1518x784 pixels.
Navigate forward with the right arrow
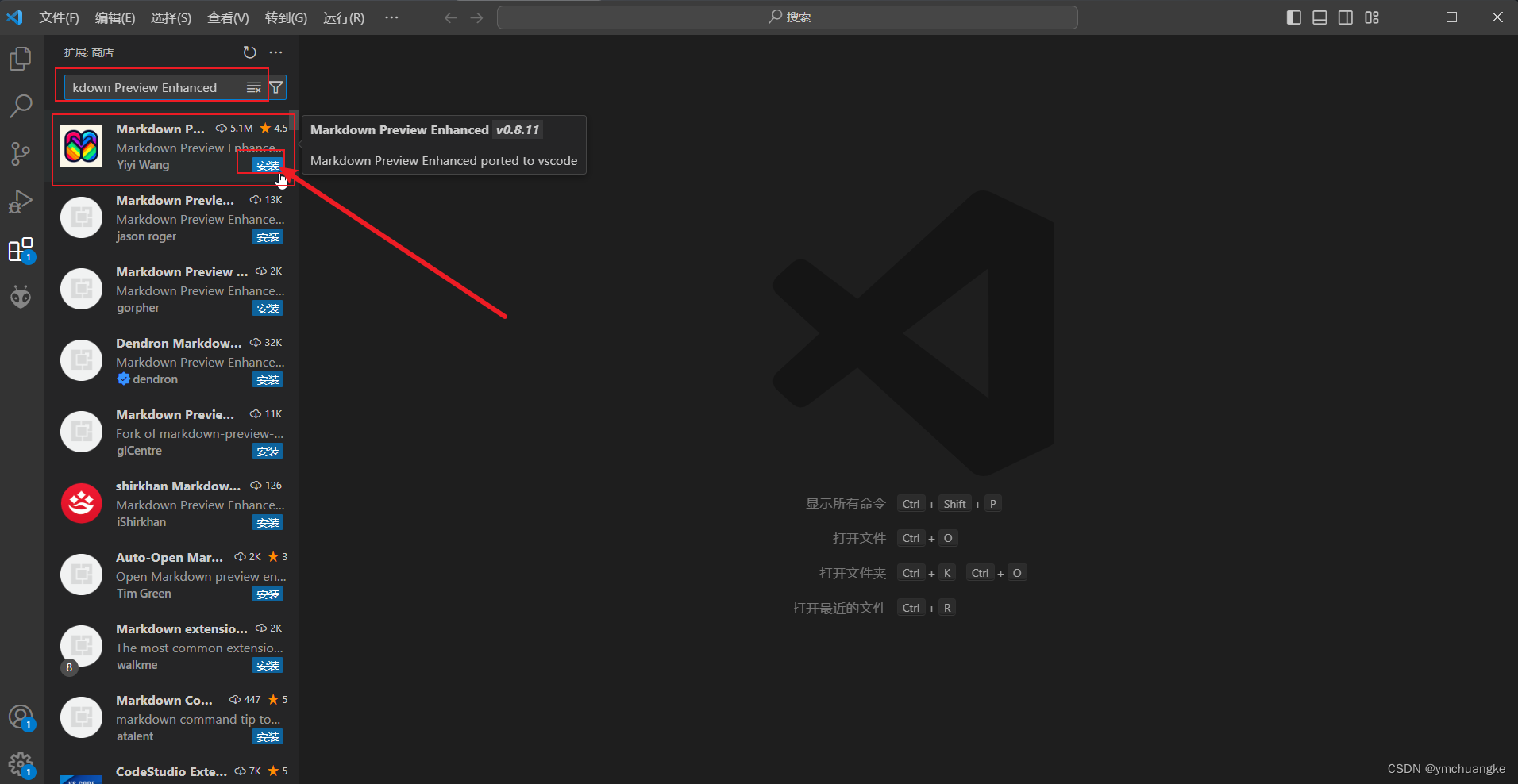(x=476, y=17)
